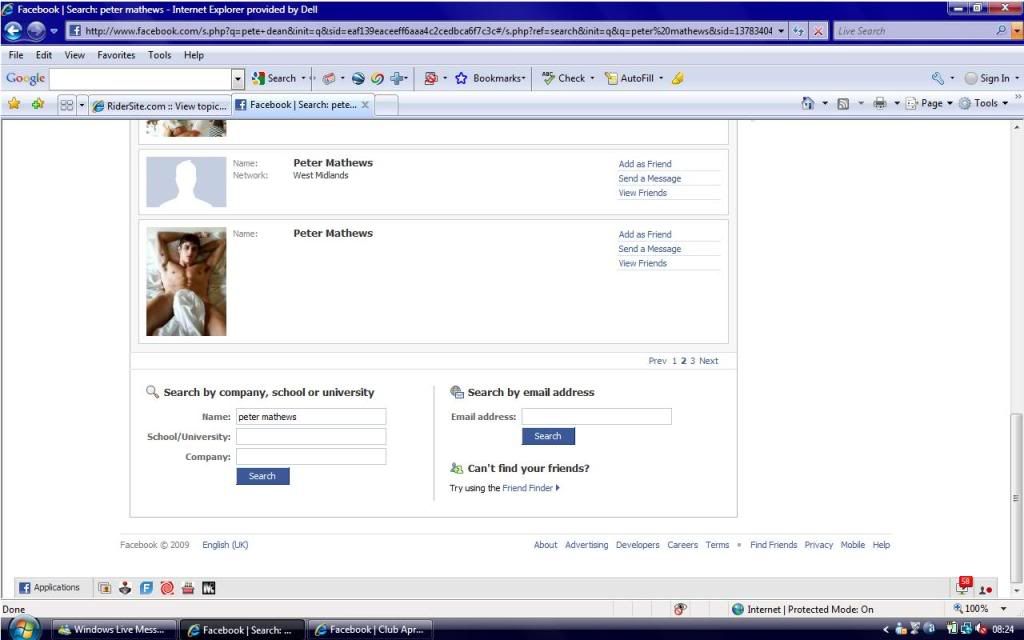Image resolution: width=1024 pixels, height=640 pixels.
Task: Switch to Windows Live Messenger taskbar button
Action: tap(114, 630)
